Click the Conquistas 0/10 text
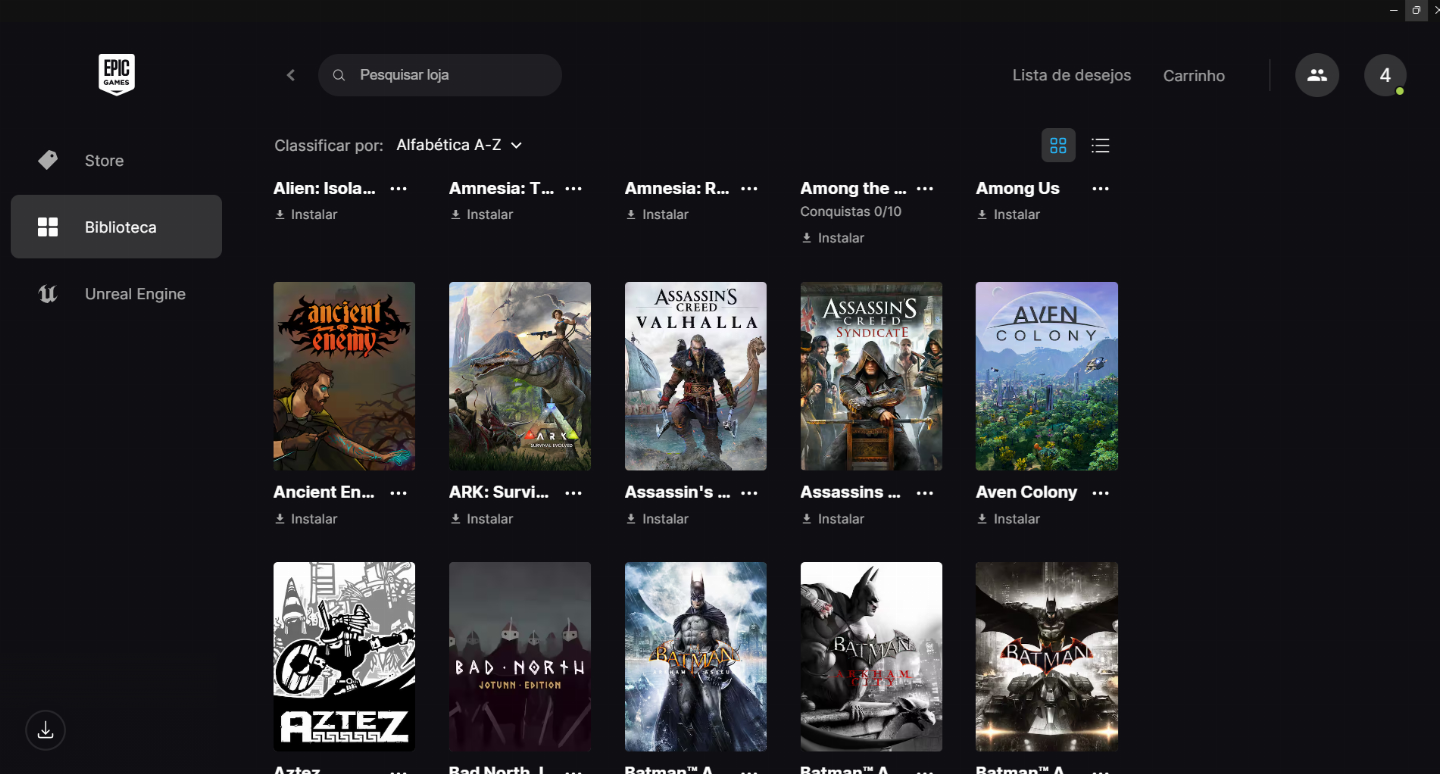 [851, 212]
